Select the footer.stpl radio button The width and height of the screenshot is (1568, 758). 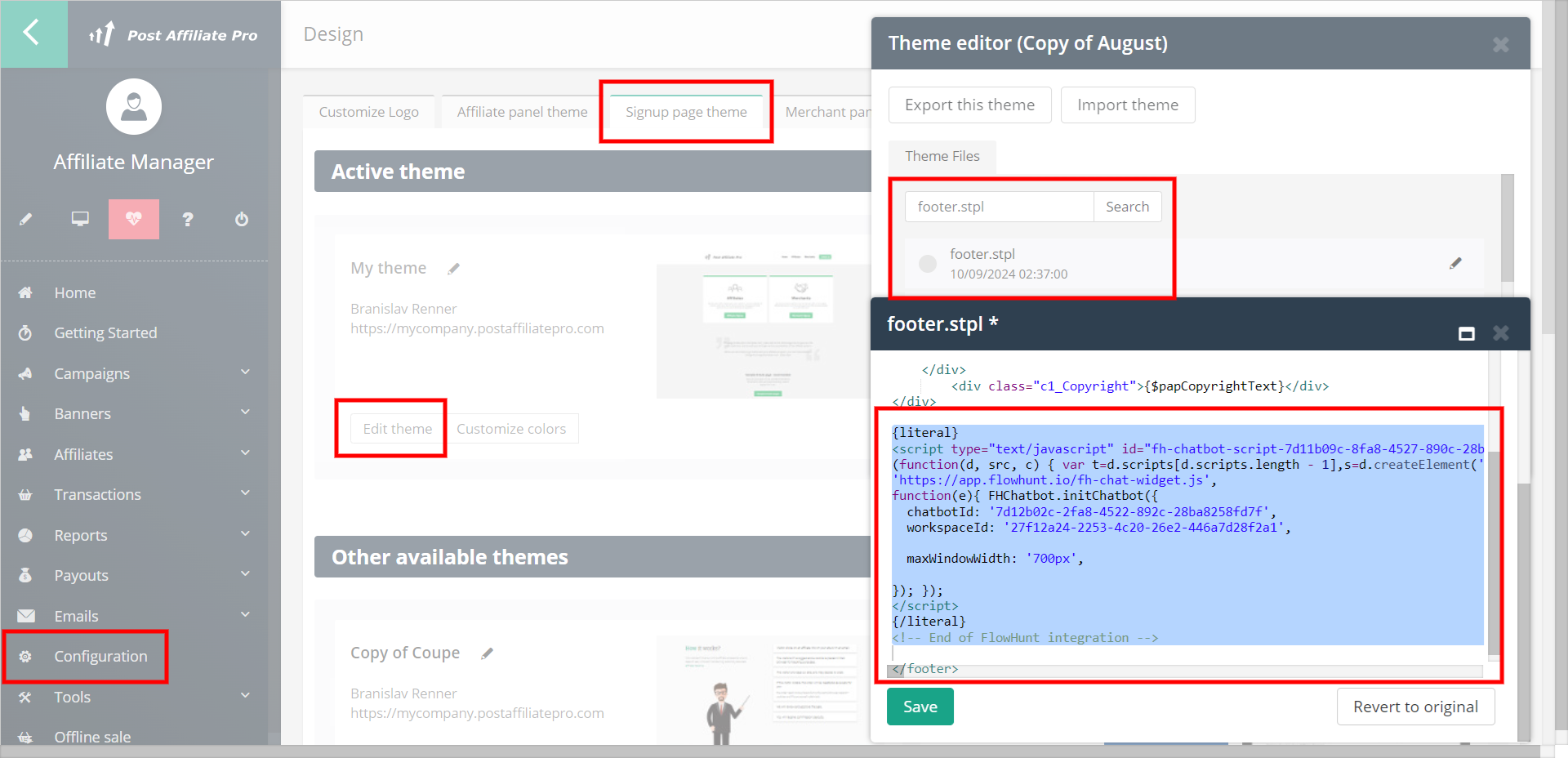[928, 264]
